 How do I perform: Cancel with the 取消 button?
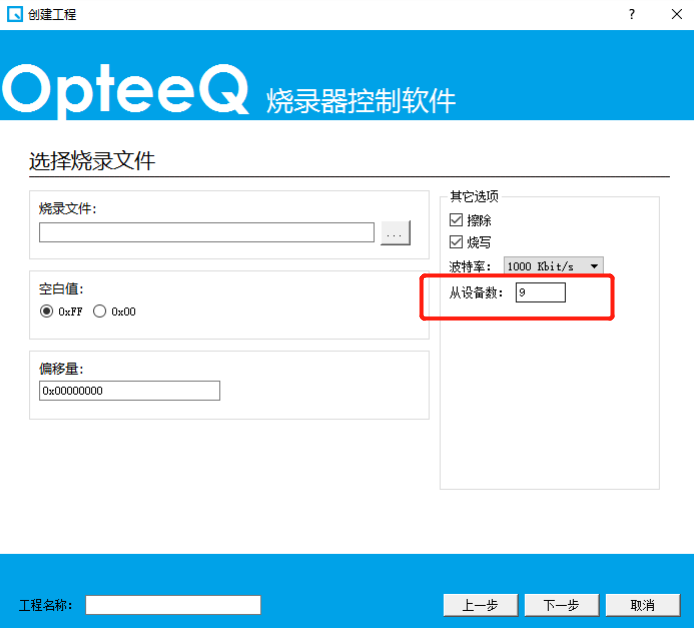642,605
